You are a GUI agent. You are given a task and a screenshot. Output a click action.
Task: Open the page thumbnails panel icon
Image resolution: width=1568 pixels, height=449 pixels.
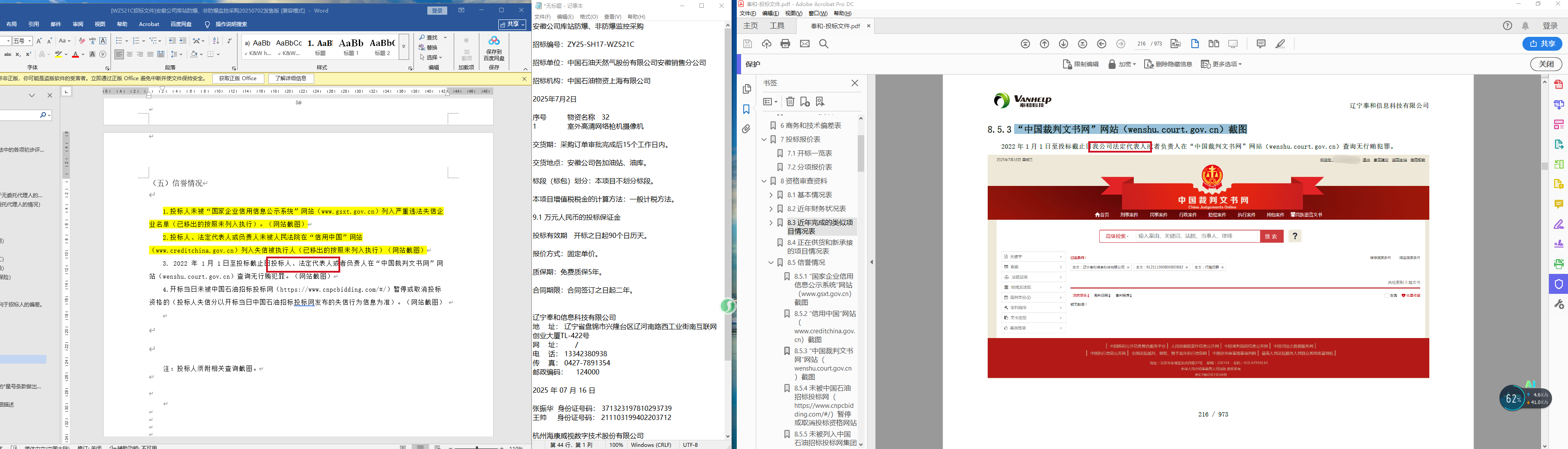point(747,89)
